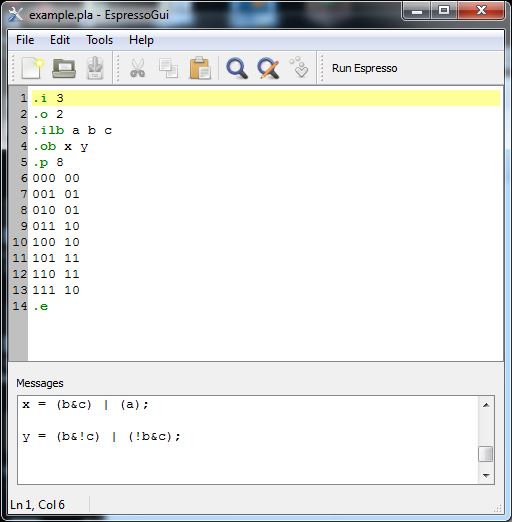Open the File menu
The width and height of the screenshot is (512, 522).
(x=25, y=40)
